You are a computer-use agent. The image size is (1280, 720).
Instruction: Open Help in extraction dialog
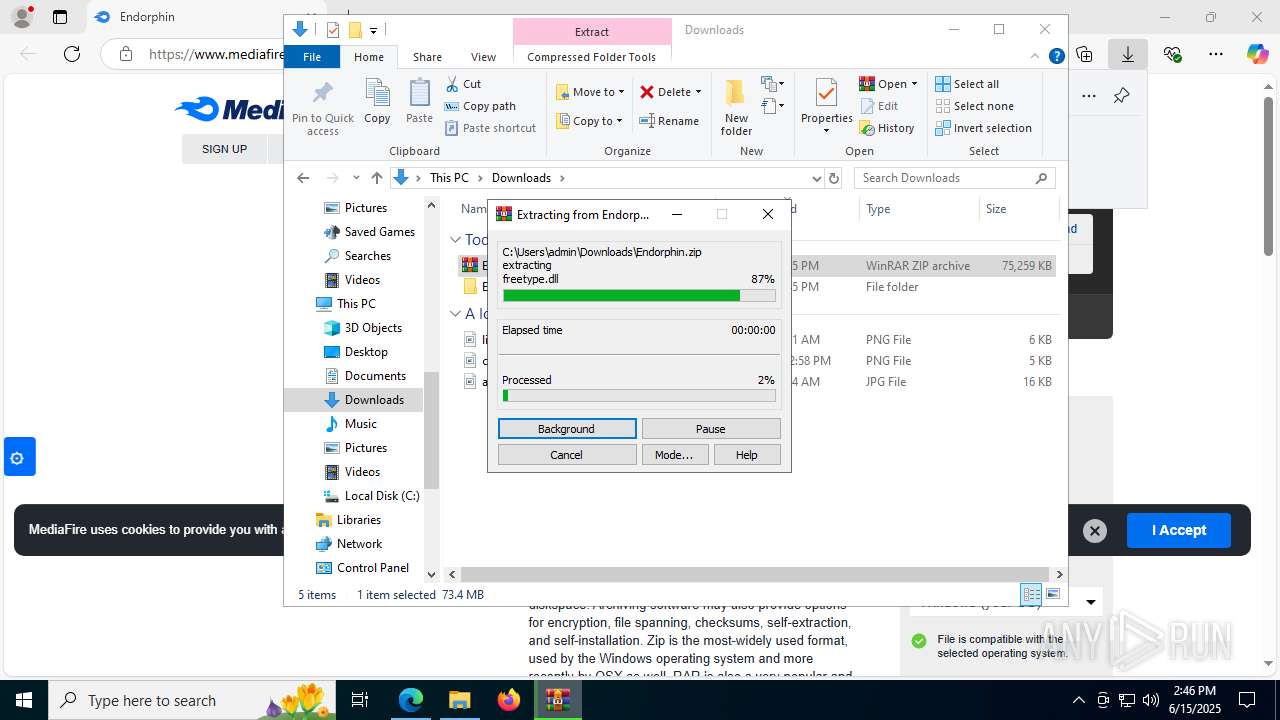tap(747, 455)
